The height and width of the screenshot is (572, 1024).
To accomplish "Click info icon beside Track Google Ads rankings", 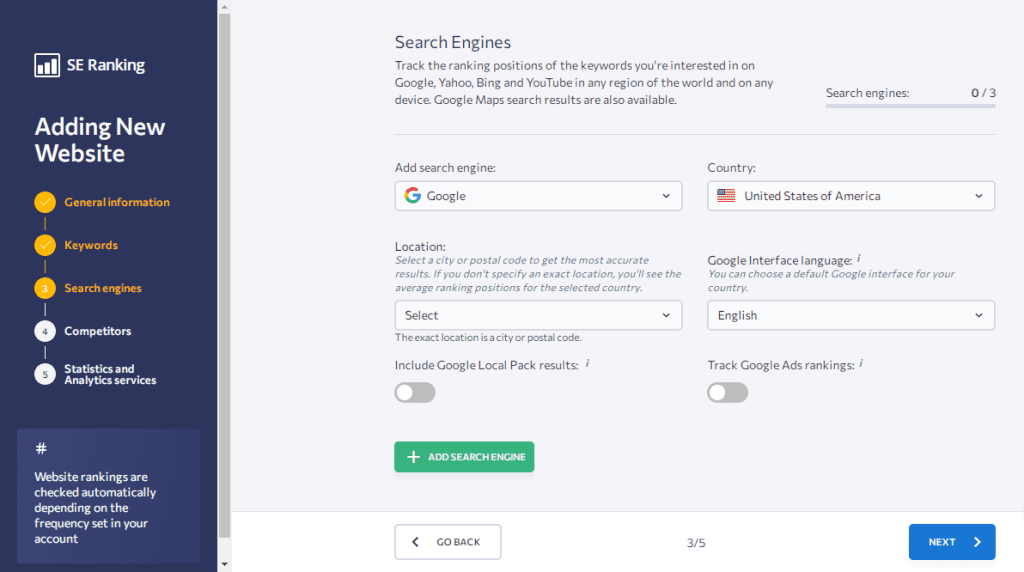I will coord(861,363).
